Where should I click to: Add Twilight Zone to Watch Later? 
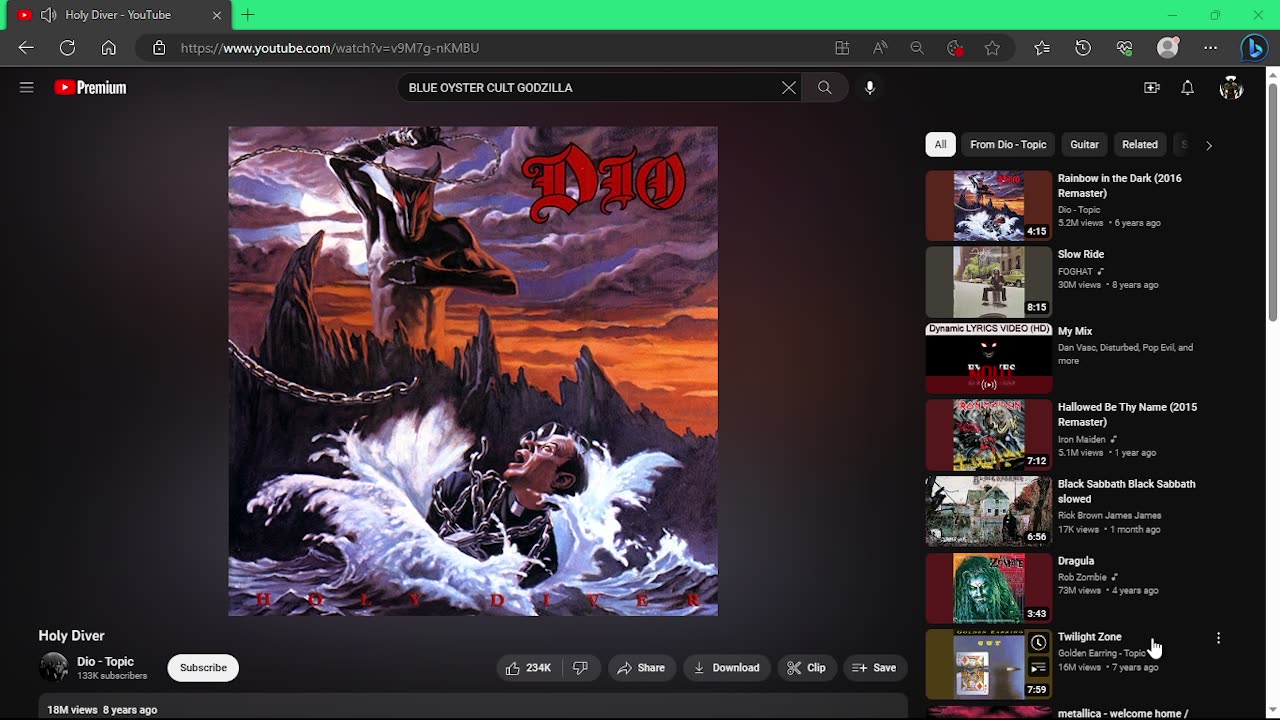click(1038, 643)
